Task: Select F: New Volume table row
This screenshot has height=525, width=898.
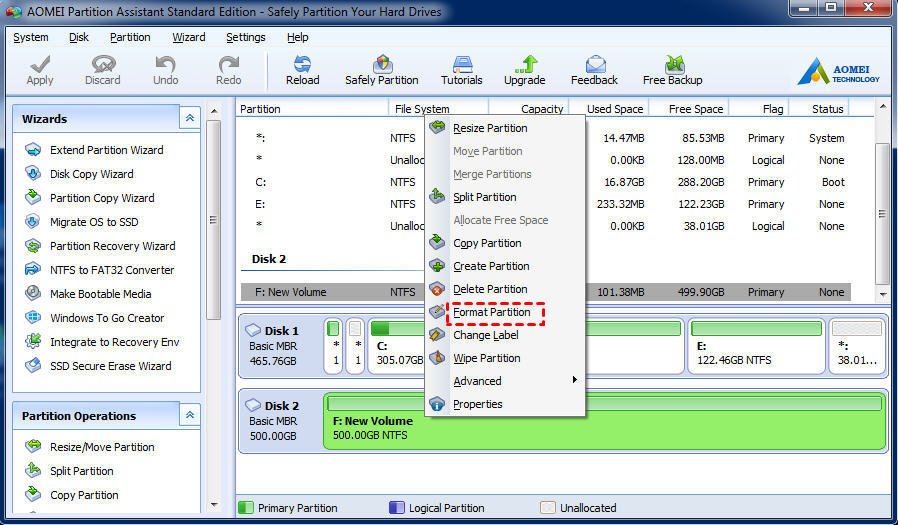Action: coord(546,292)
